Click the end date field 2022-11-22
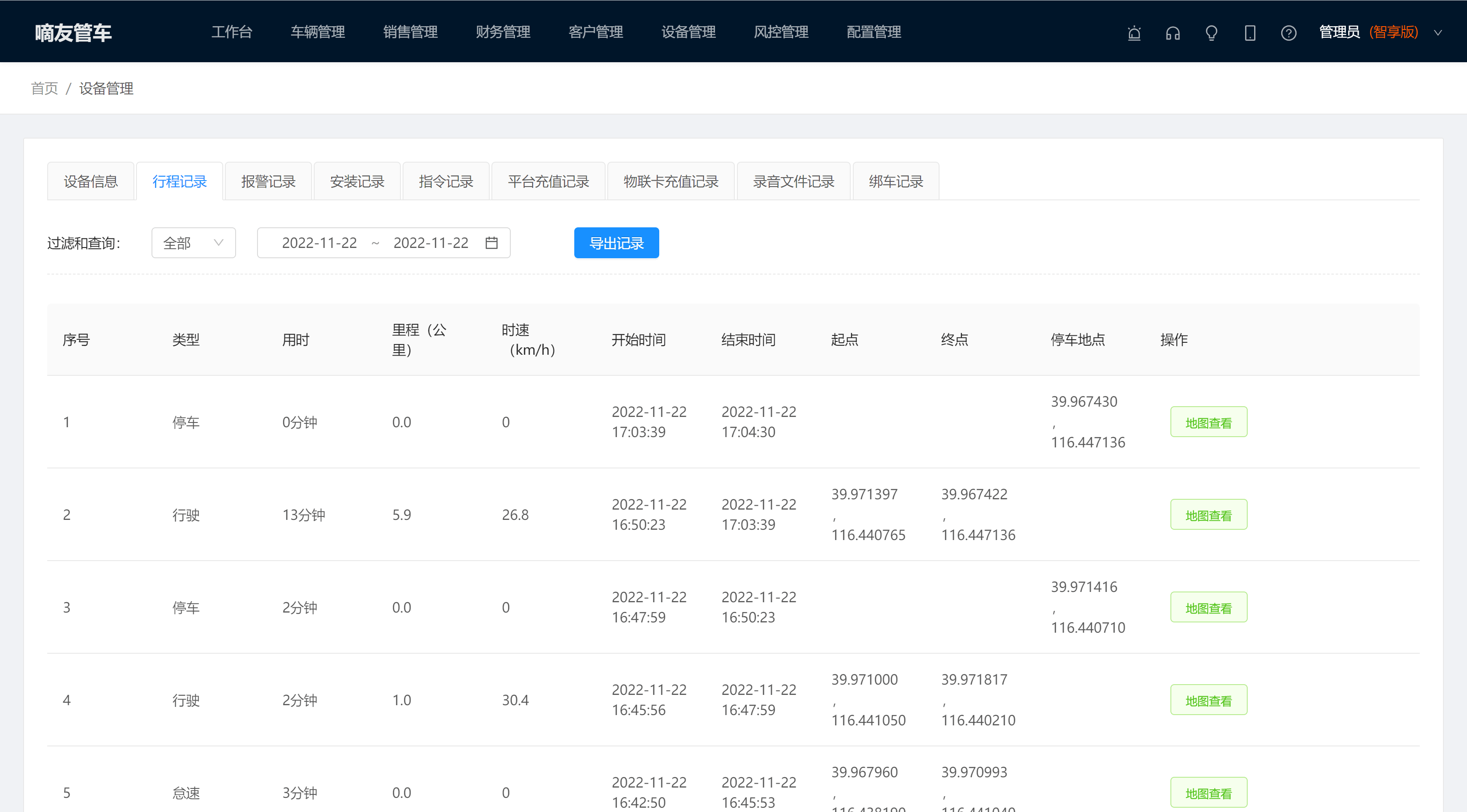The width and height of the screenshot is (1467, 812). [x=431, y=243]
